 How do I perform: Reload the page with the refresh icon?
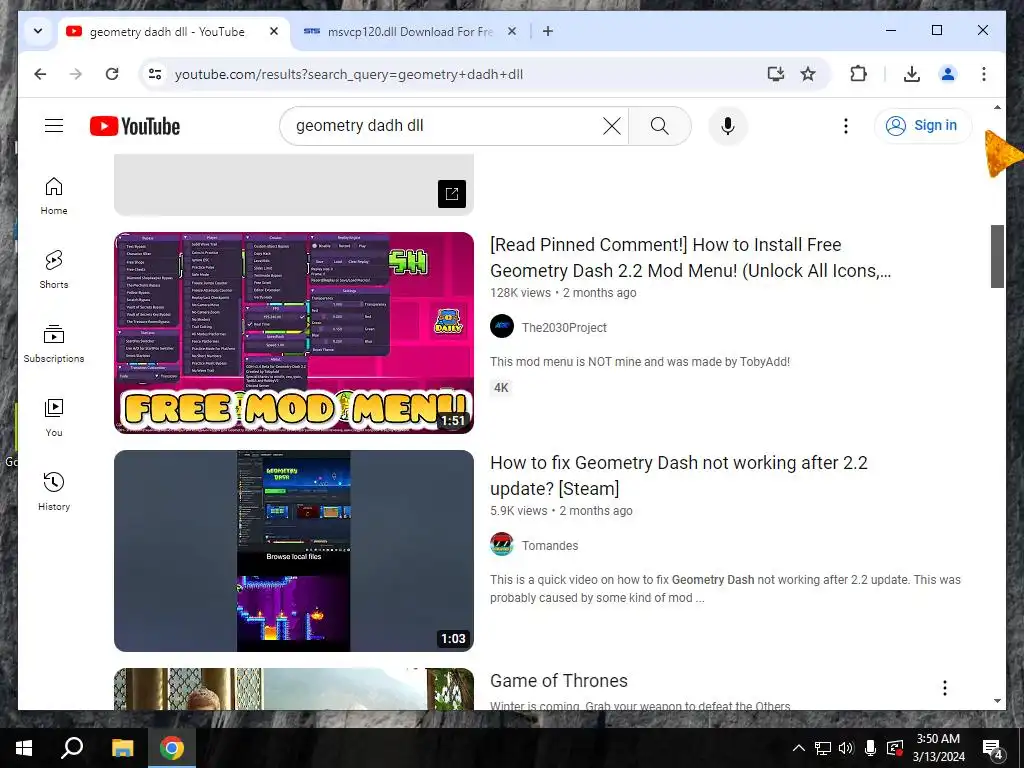[112, 74]
